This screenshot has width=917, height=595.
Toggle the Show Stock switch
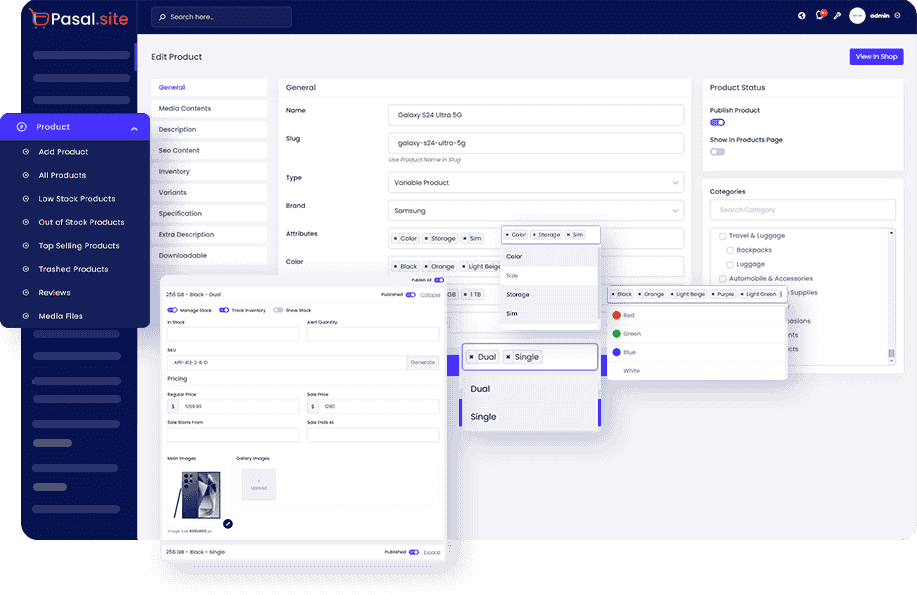[278, 310]
